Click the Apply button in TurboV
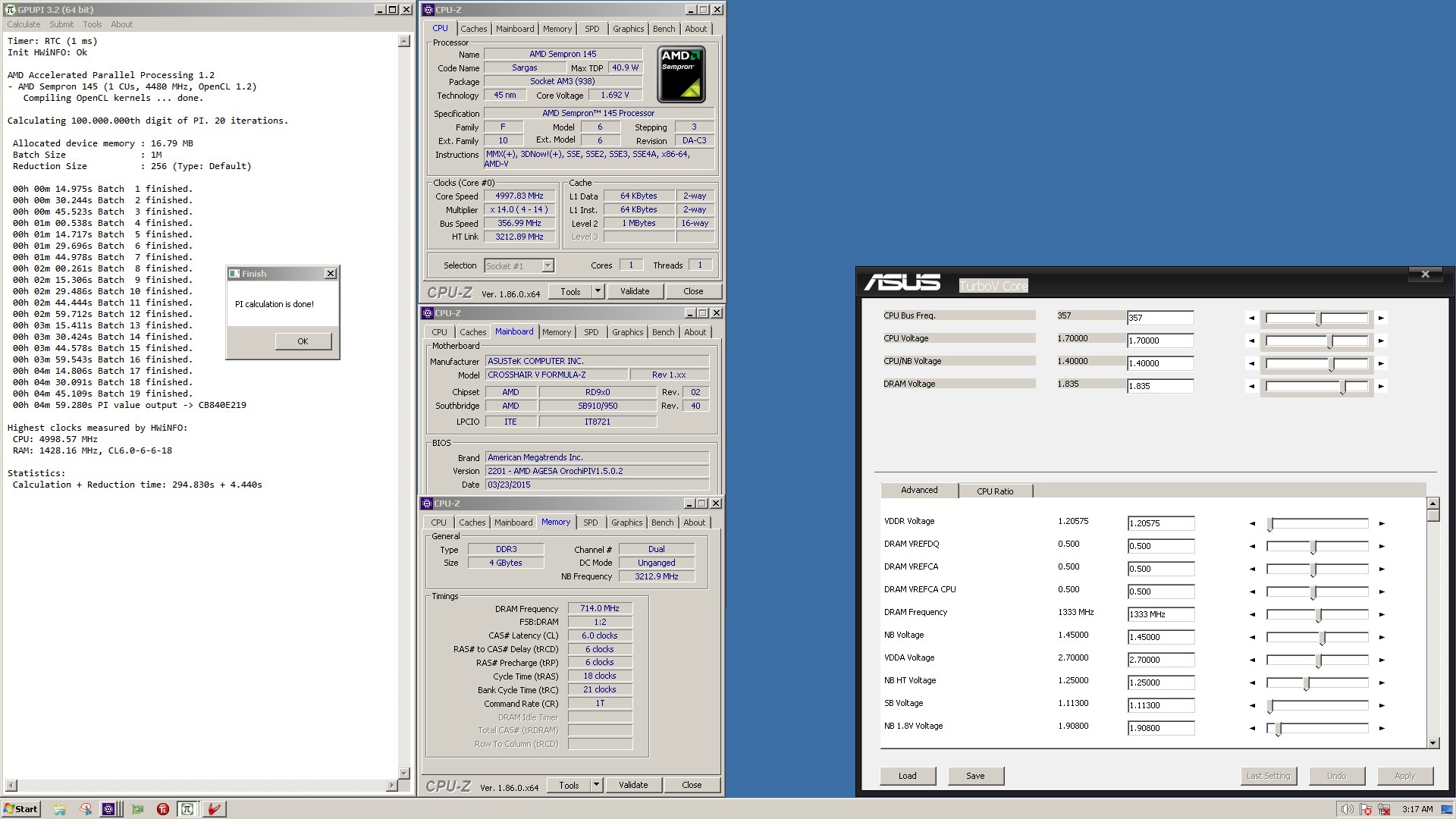The height and width of the screenshot is (819, 1456). (x=1405, y=776)
